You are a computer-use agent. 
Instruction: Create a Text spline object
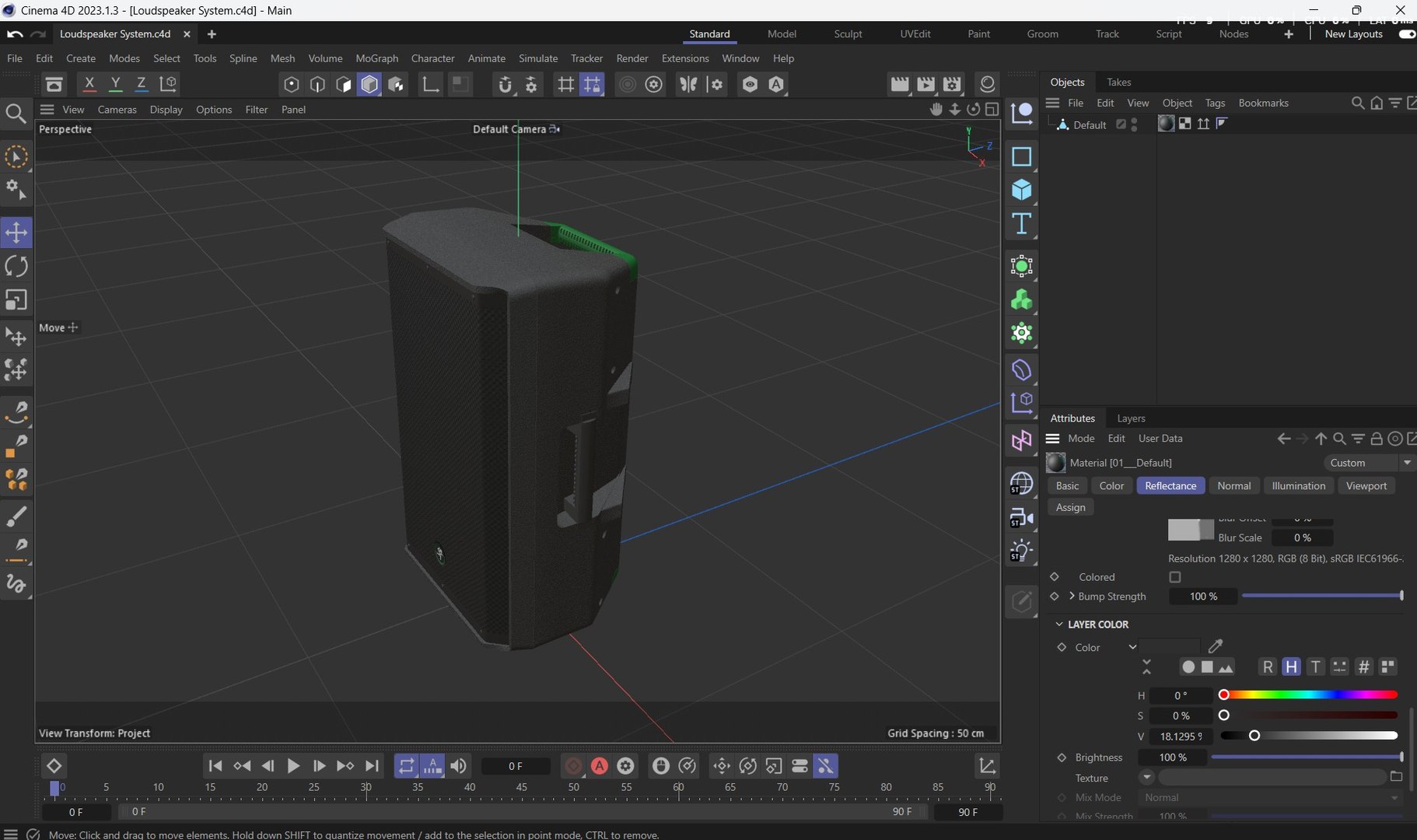click(x=1021, y=224)
